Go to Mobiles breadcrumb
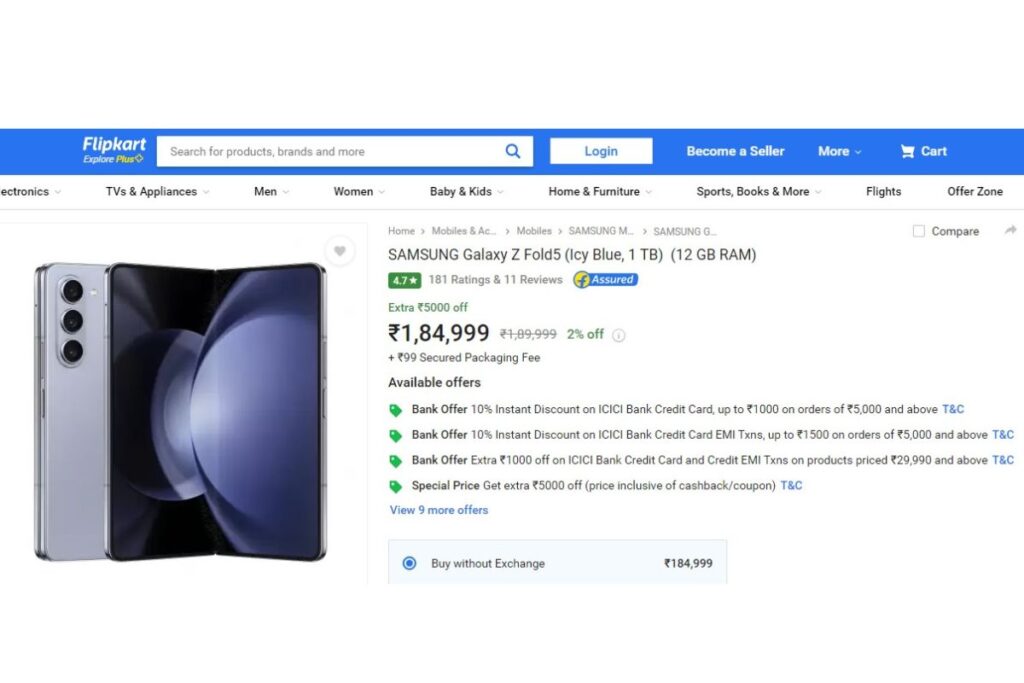 pos(534,231)
